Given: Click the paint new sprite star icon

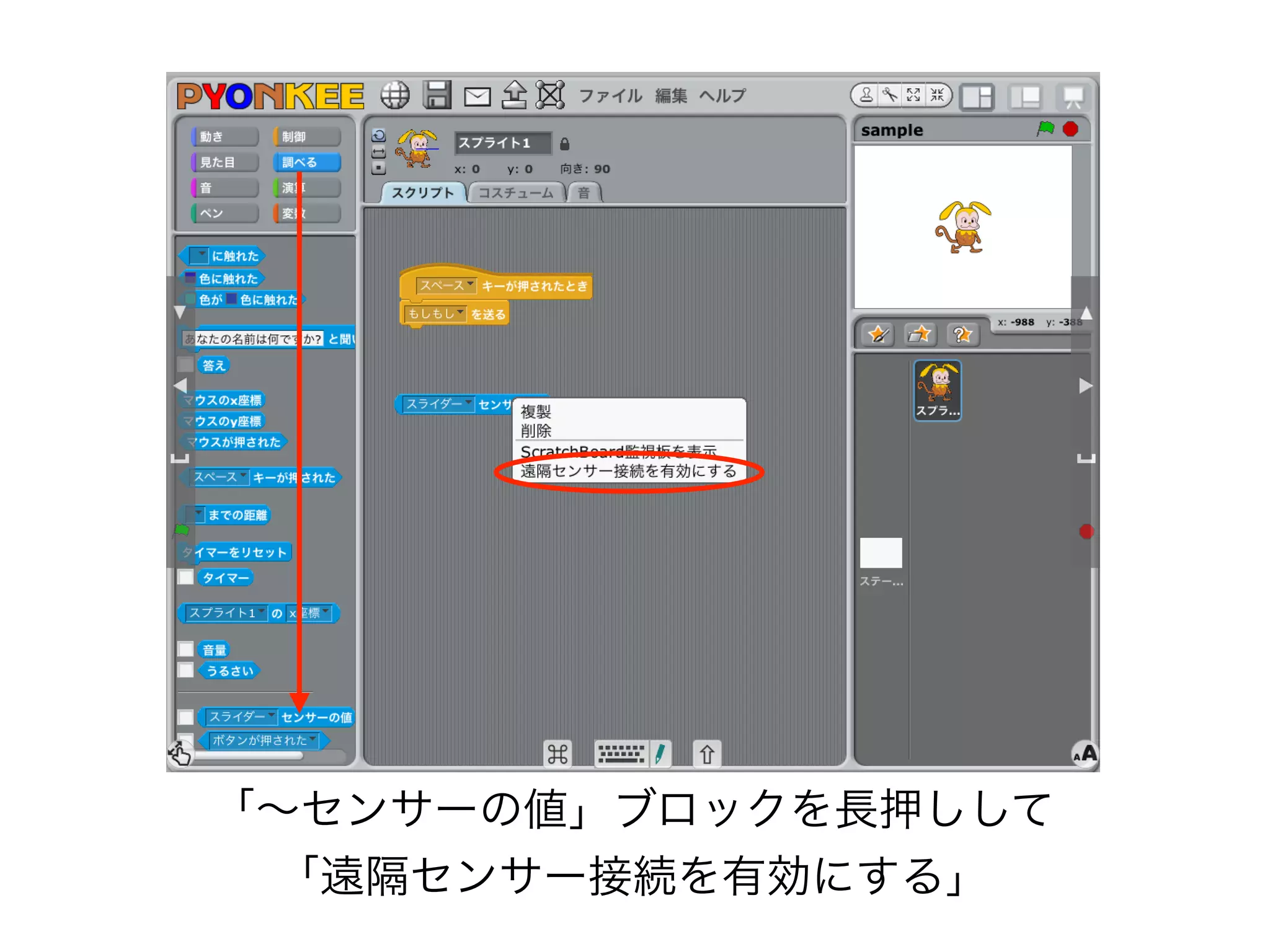Looking at the screenshot, I should click(879, 335).
